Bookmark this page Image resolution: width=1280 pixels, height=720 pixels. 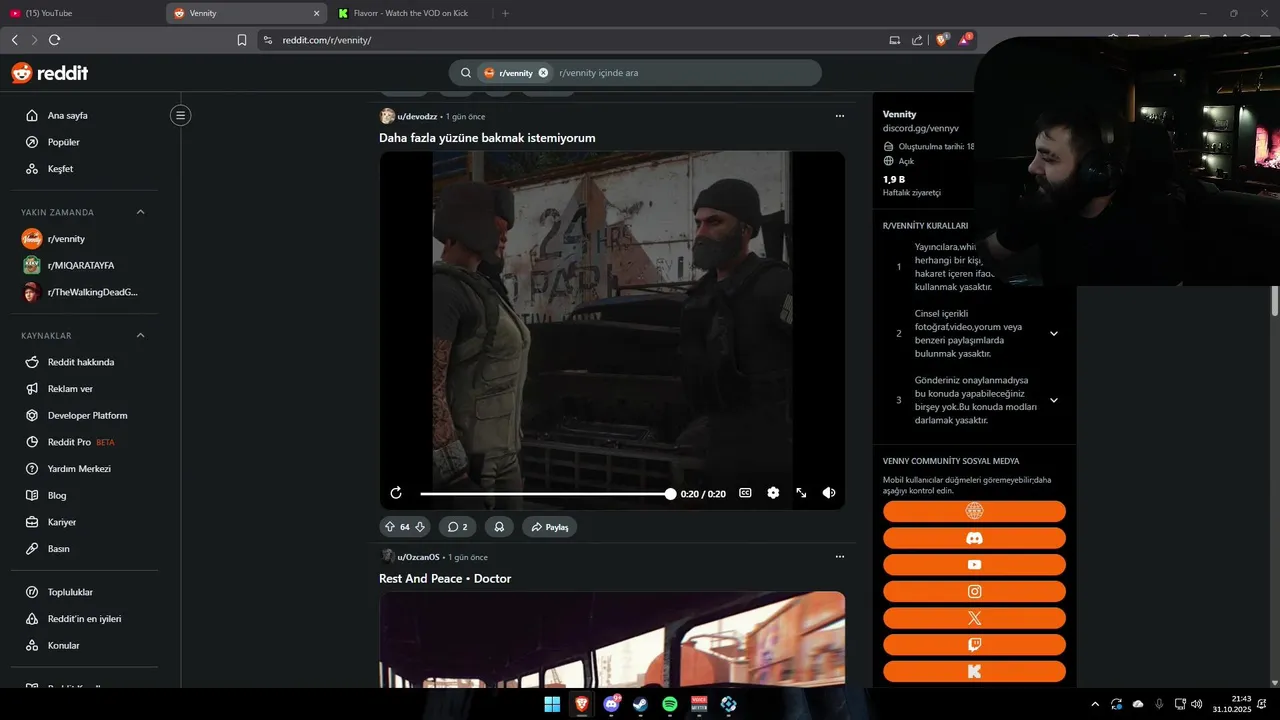pyautogui.click(x=242, y=40)
